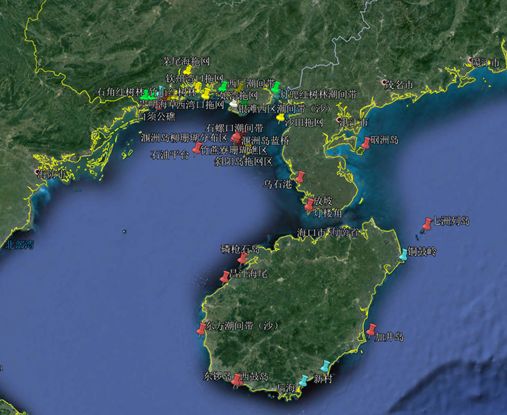The width and height of the screenshot is (507, 415).
Task: Click the 石角红树林 label
Action: tap(120, 91)
